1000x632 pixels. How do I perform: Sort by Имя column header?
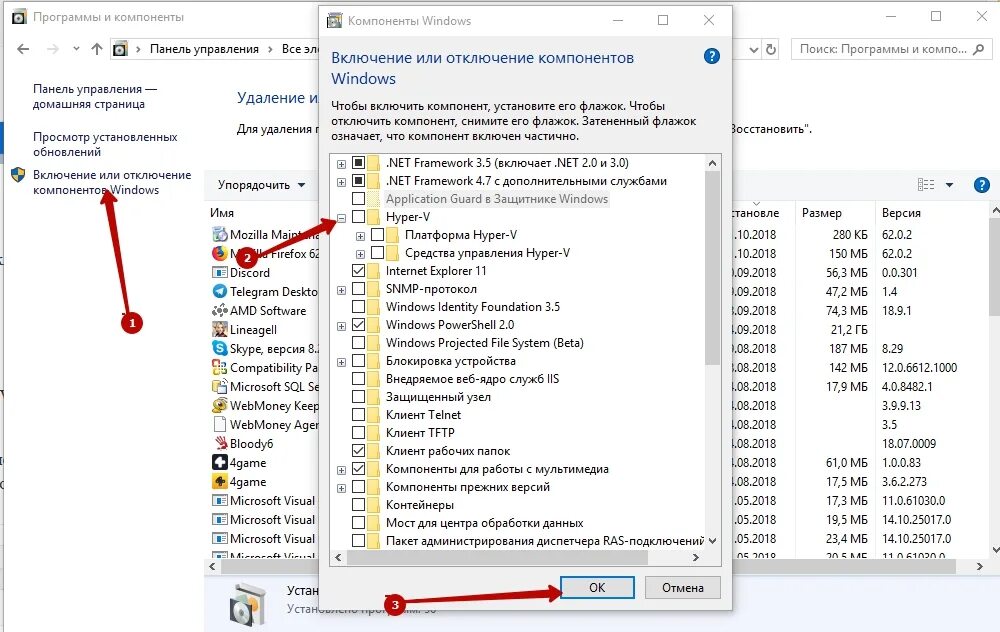coord(222,213)
